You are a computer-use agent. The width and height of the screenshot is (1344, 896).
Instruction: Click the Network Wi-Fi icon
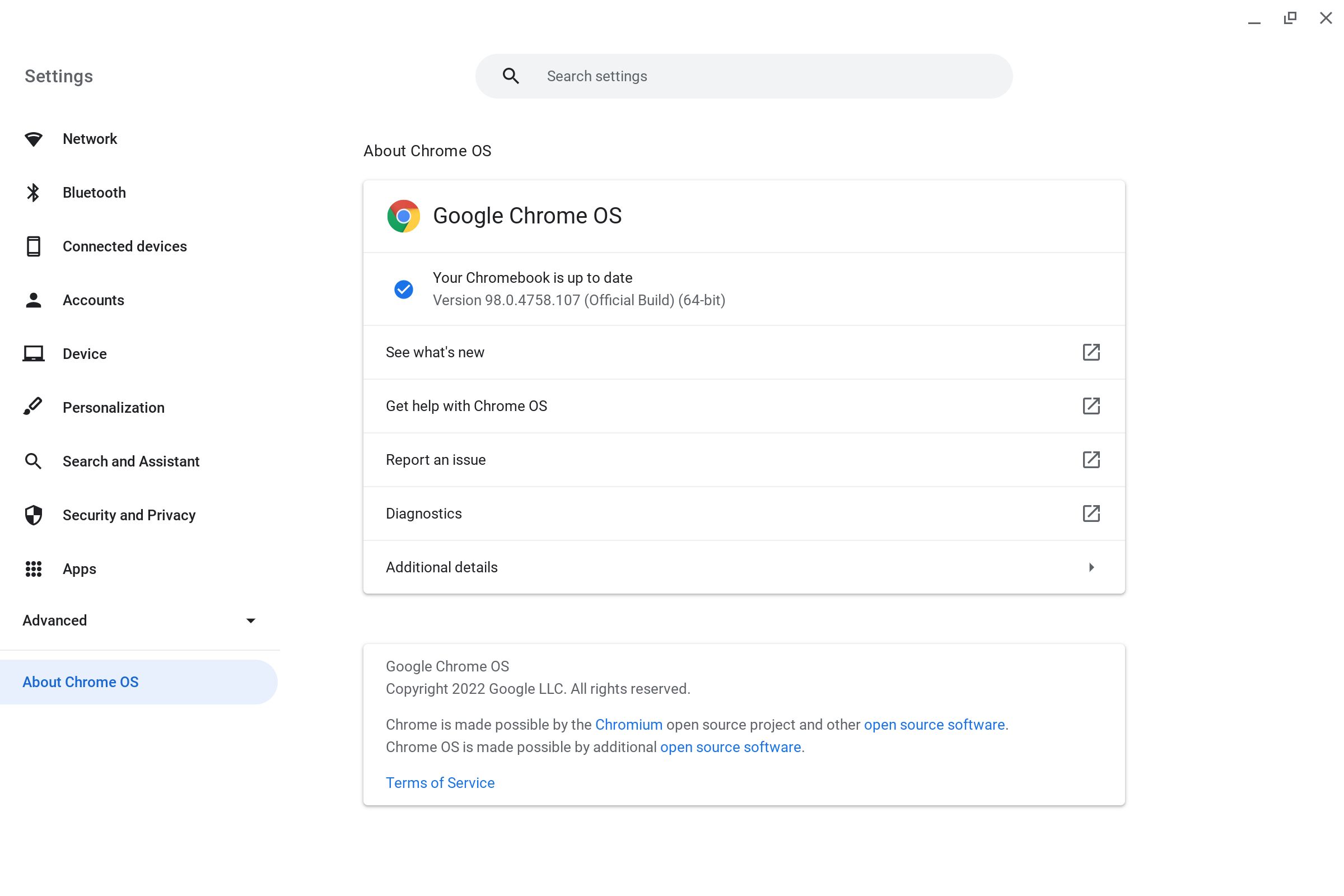point(34,138)
